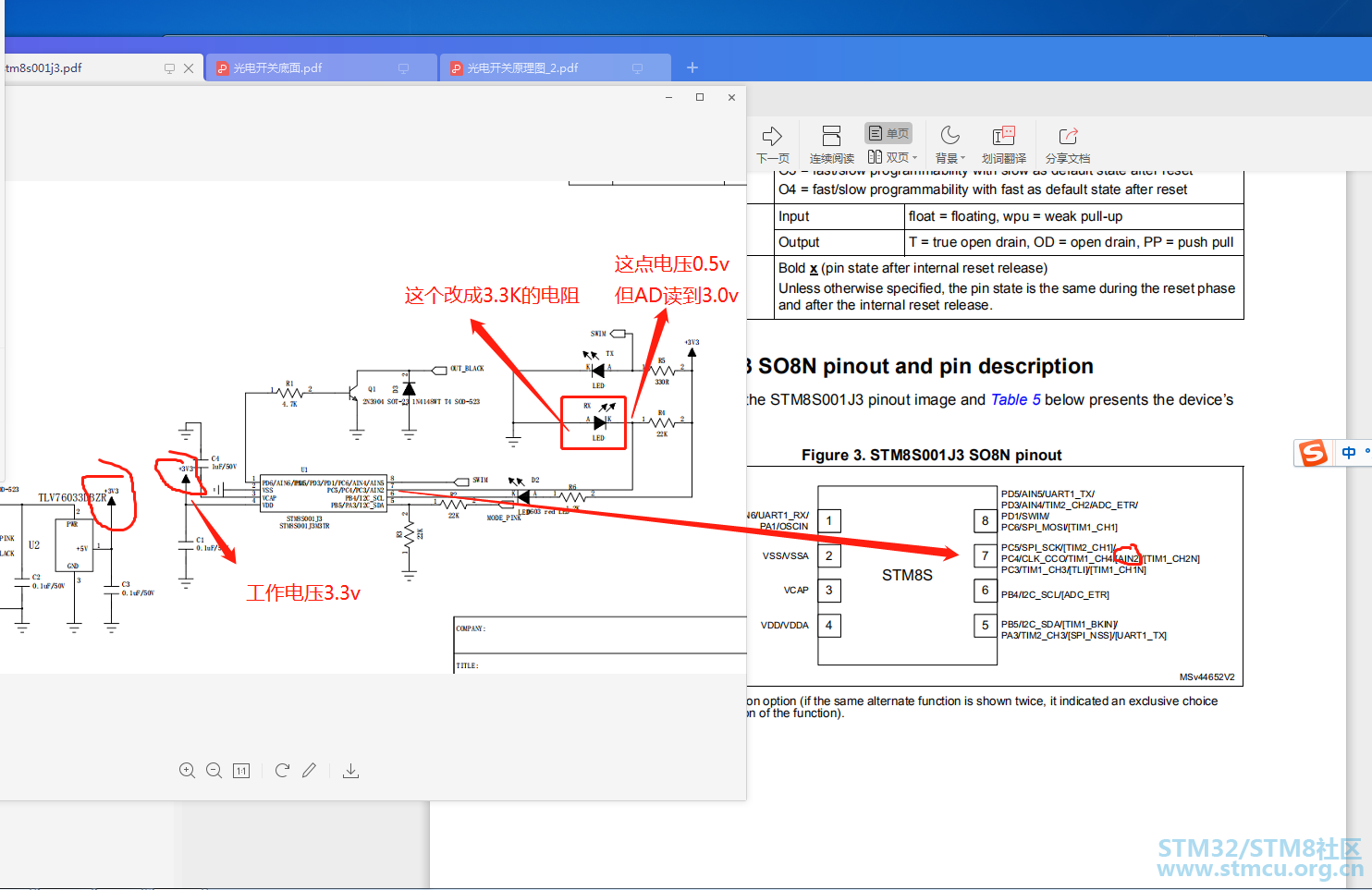Viewport: 1372px width, 890px height.
Task: Click the pencil edit icon in image viewer
Action: [309, 770]
